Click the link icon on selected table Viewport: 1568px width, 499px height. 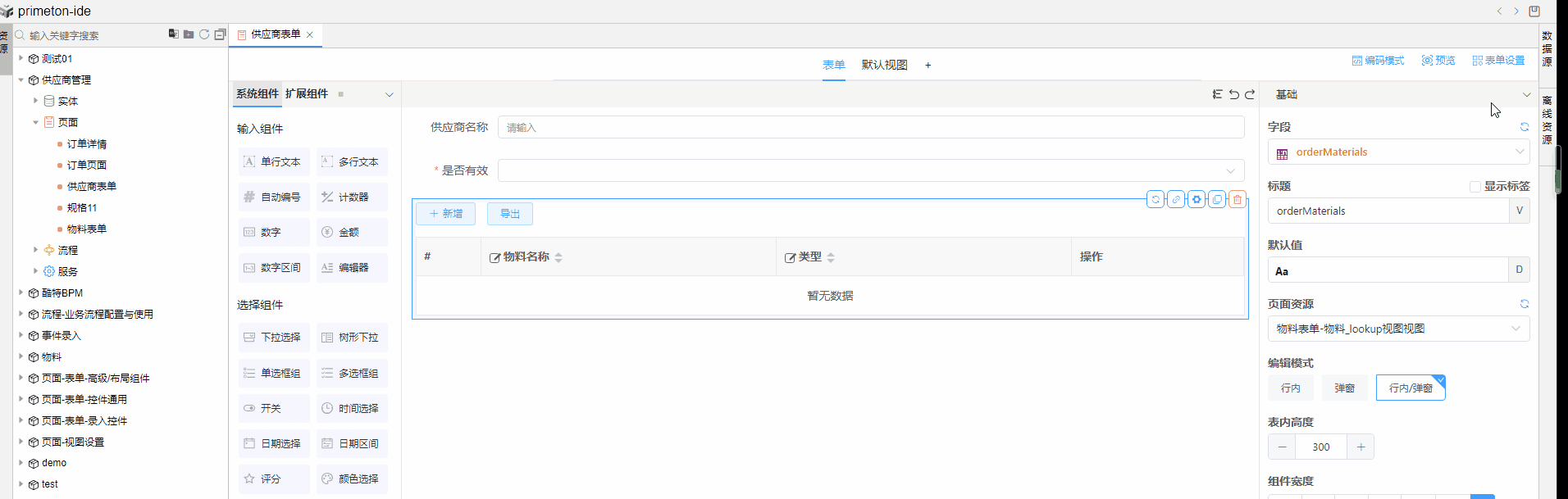[x=1176, y=199]
